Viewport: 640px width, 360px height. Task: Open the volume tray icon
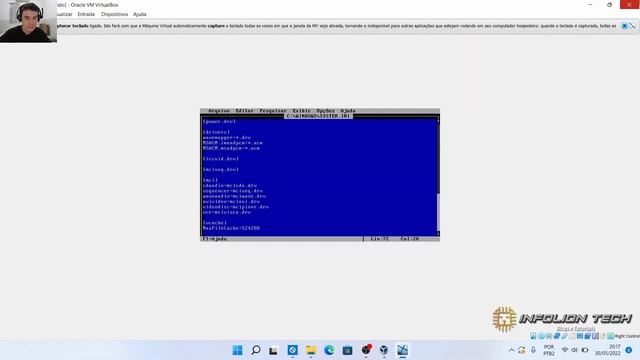tap(575, 350)
